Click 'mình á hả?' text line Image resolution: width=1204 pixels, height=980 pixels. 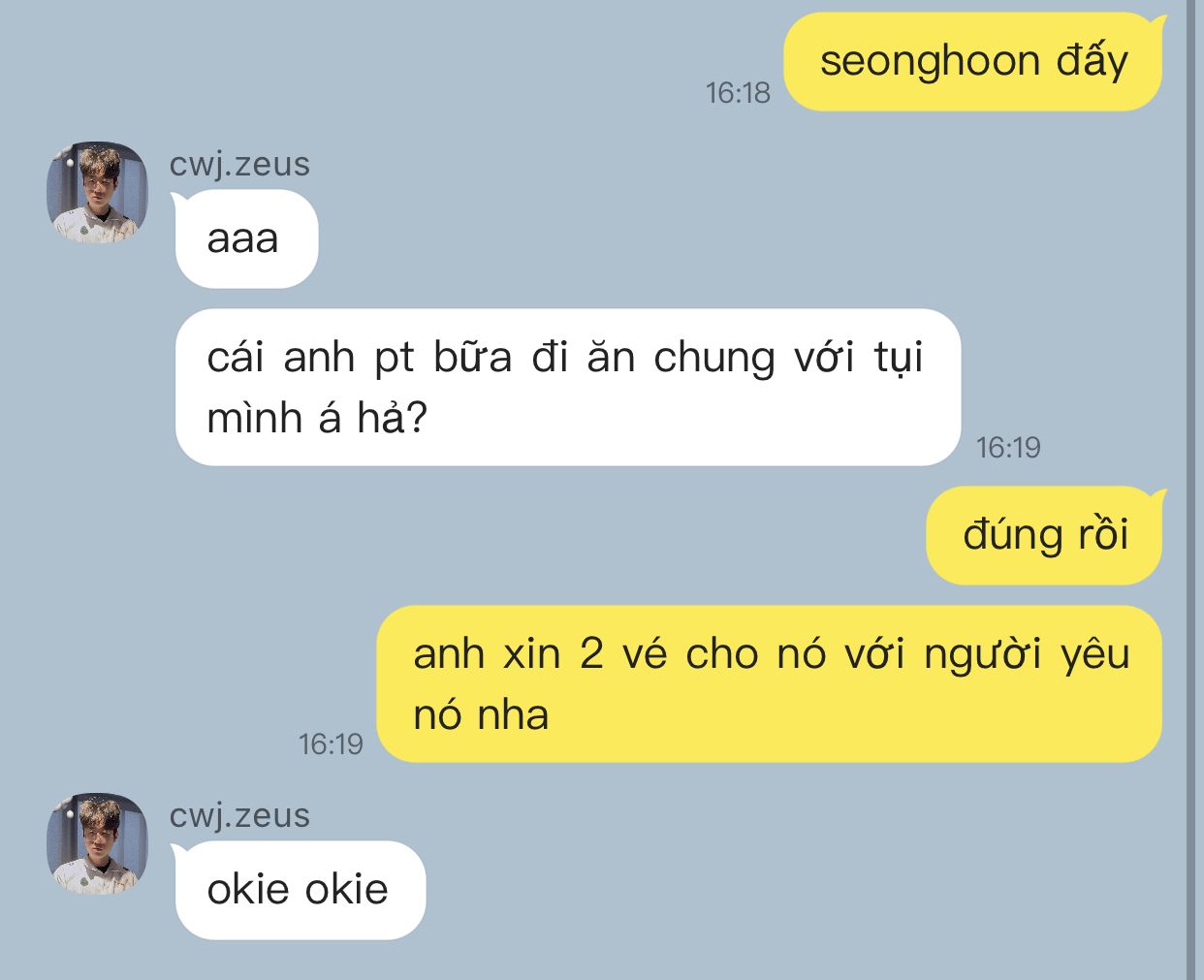point(317,418)
